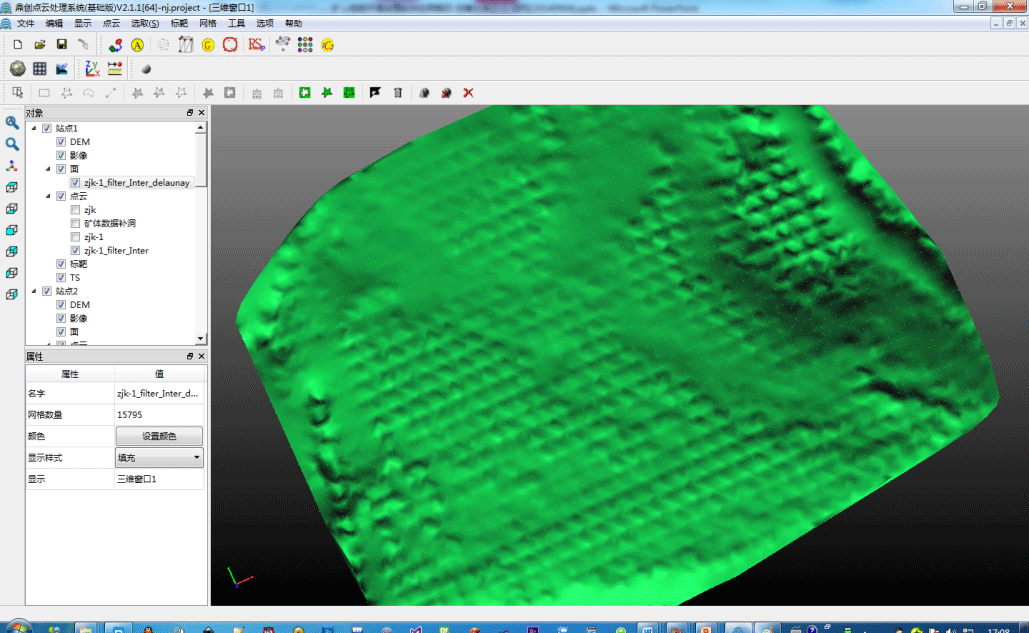Screen dimensions: 1029x633
Task: Collapse the 点云 node under 站点1
Action: click(48, 196)
